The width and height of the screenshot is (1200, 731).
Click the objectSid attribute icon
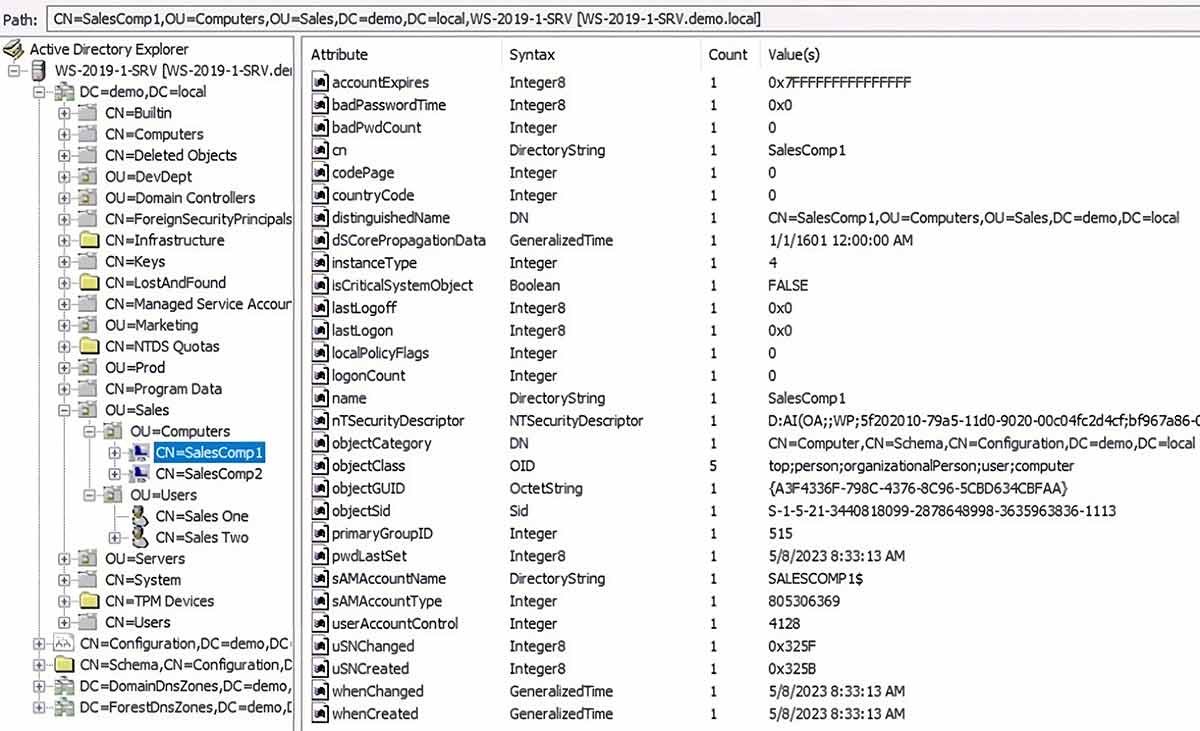coord(320,511)
